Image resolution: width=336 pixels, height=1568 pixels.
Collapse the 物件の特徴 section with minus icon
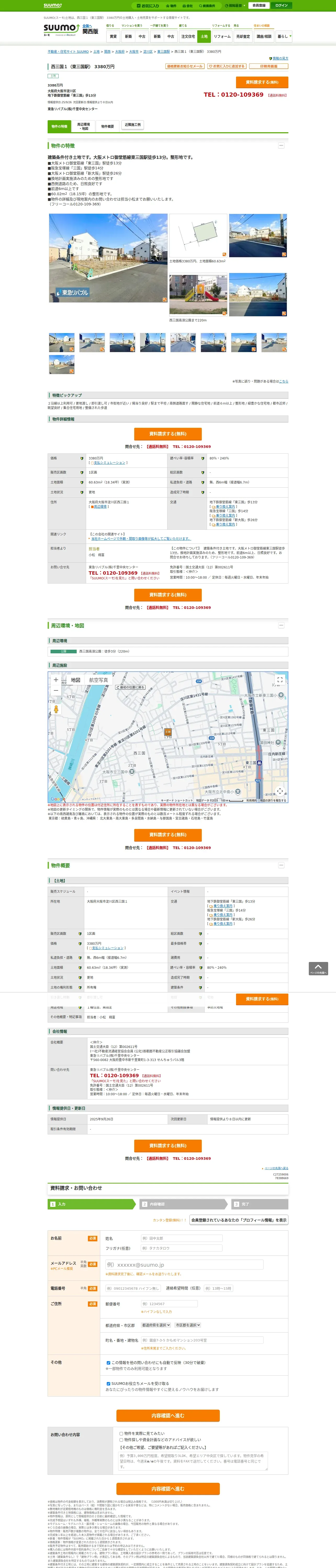[281, 146]
